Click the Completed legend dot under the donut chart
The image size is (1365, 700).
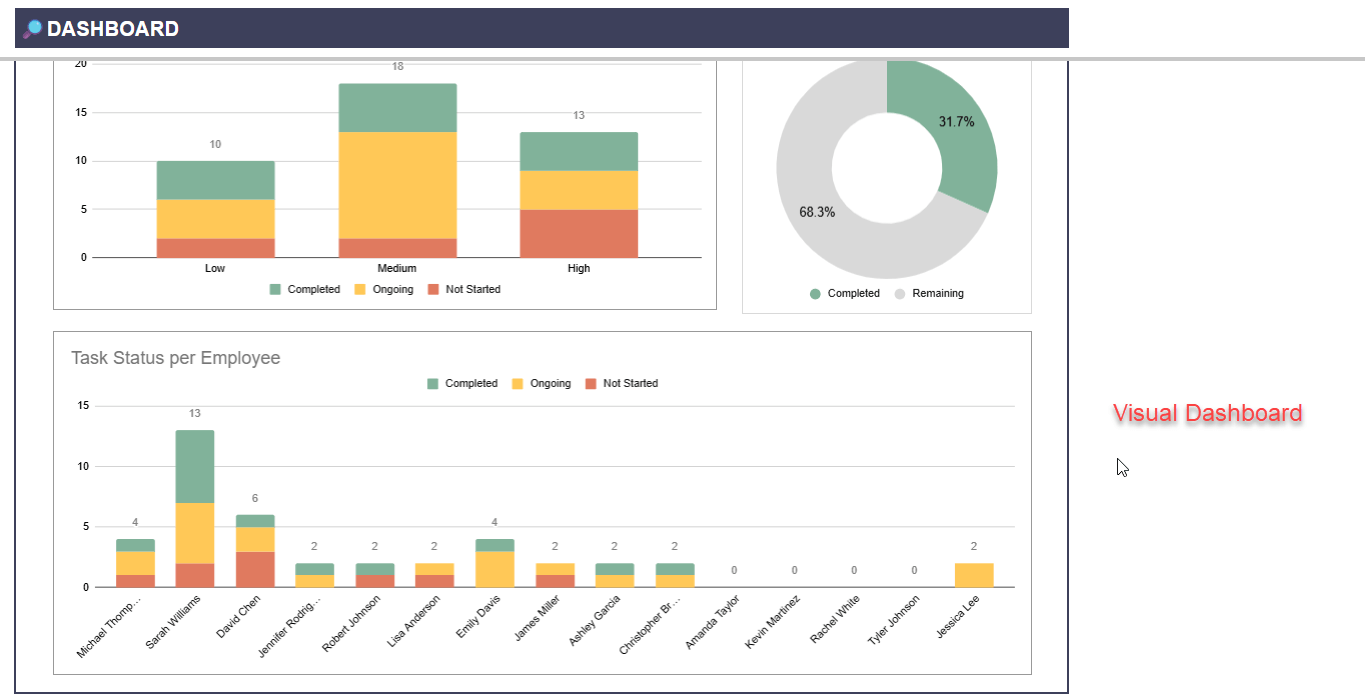[815, 293]
